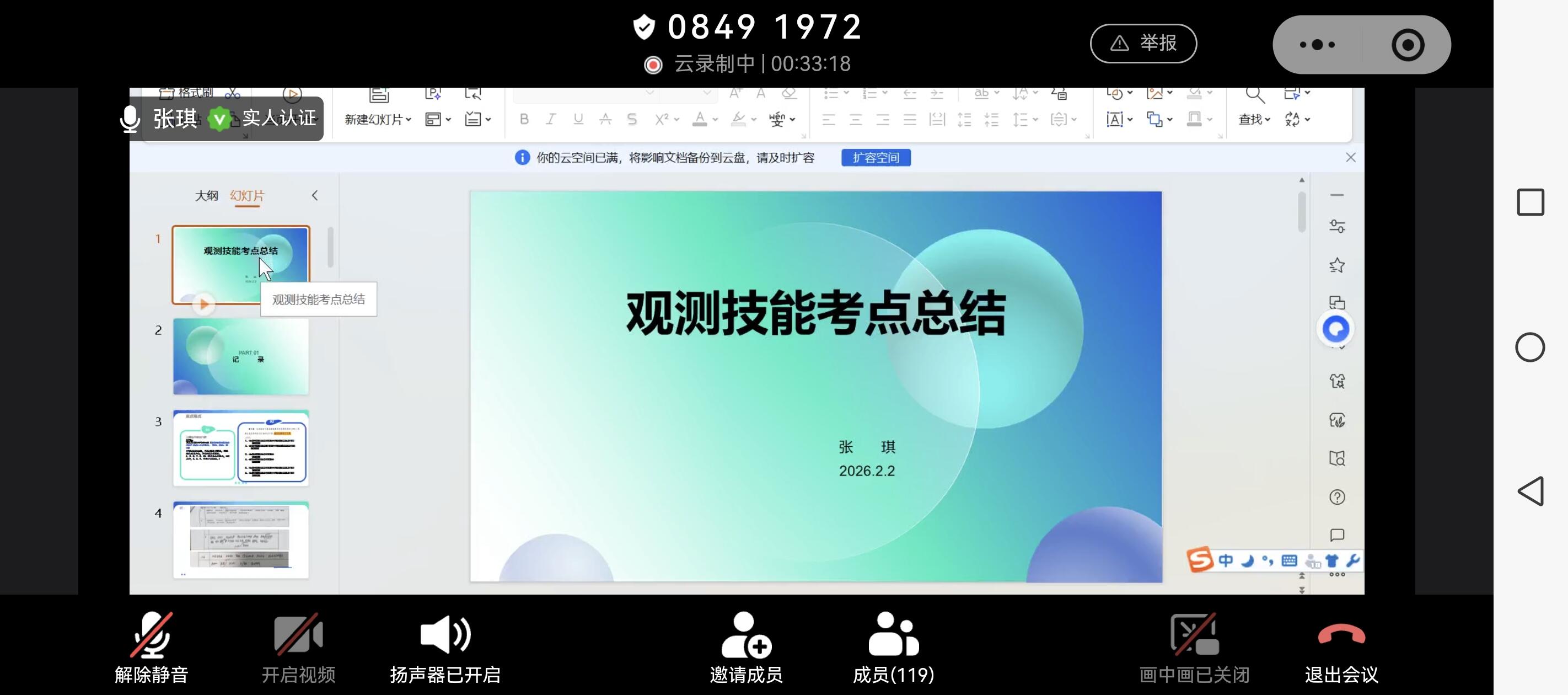Toggle the speaker off
1568x695 pixels.
[445, 635]
